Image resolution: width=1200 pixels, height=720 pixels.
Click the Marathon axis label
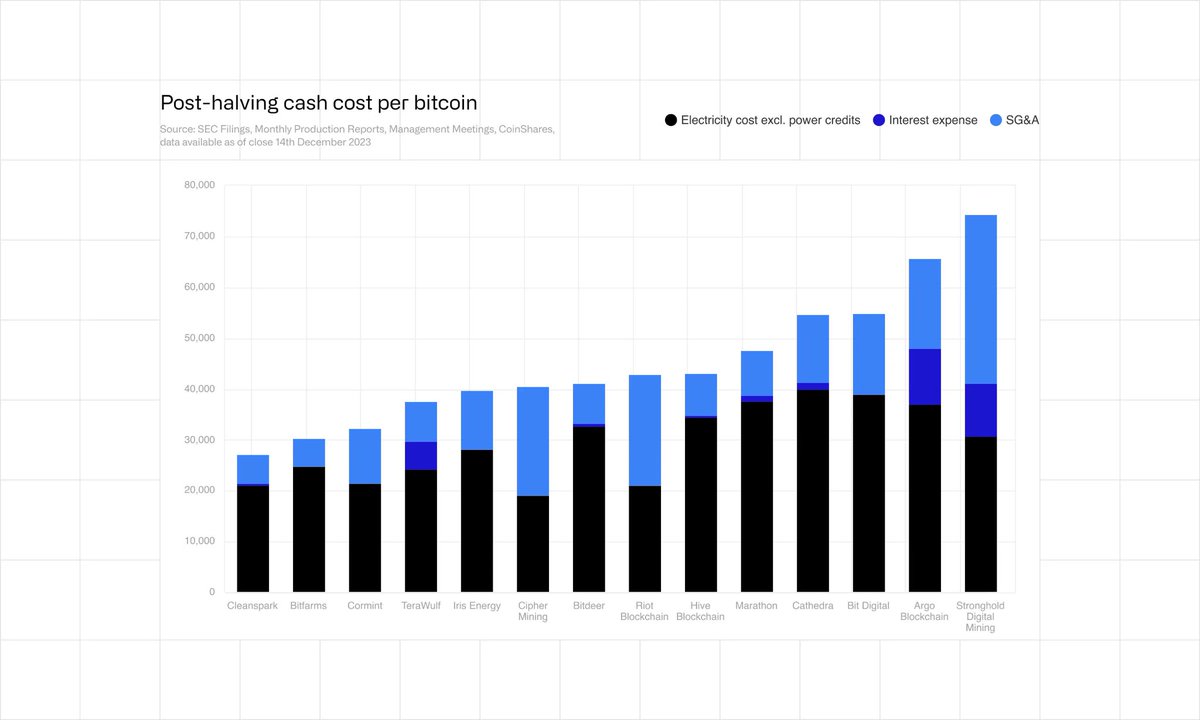click(756, 606)
